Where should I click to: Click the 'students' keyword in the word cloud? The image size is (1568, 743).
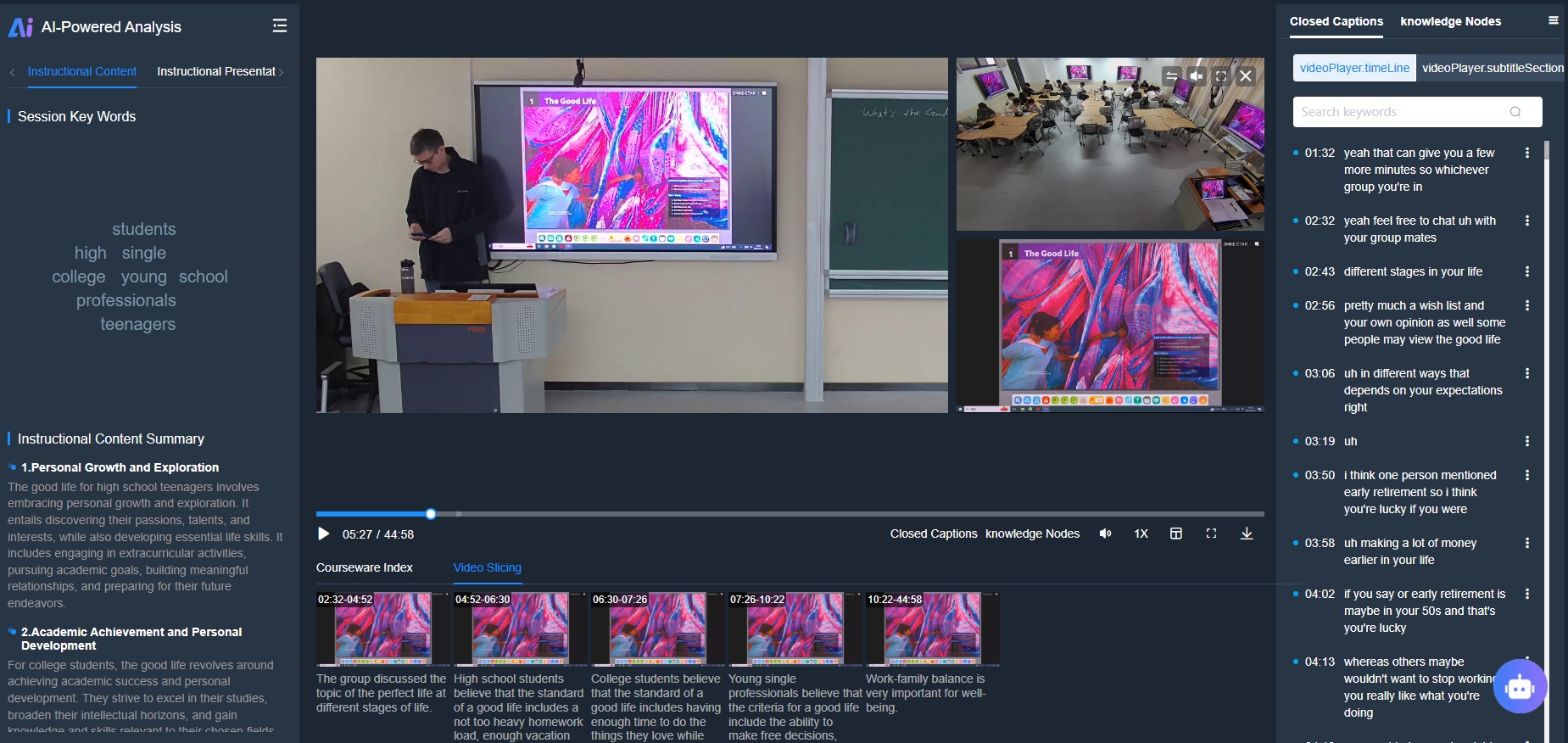click(x=144, y=229)
